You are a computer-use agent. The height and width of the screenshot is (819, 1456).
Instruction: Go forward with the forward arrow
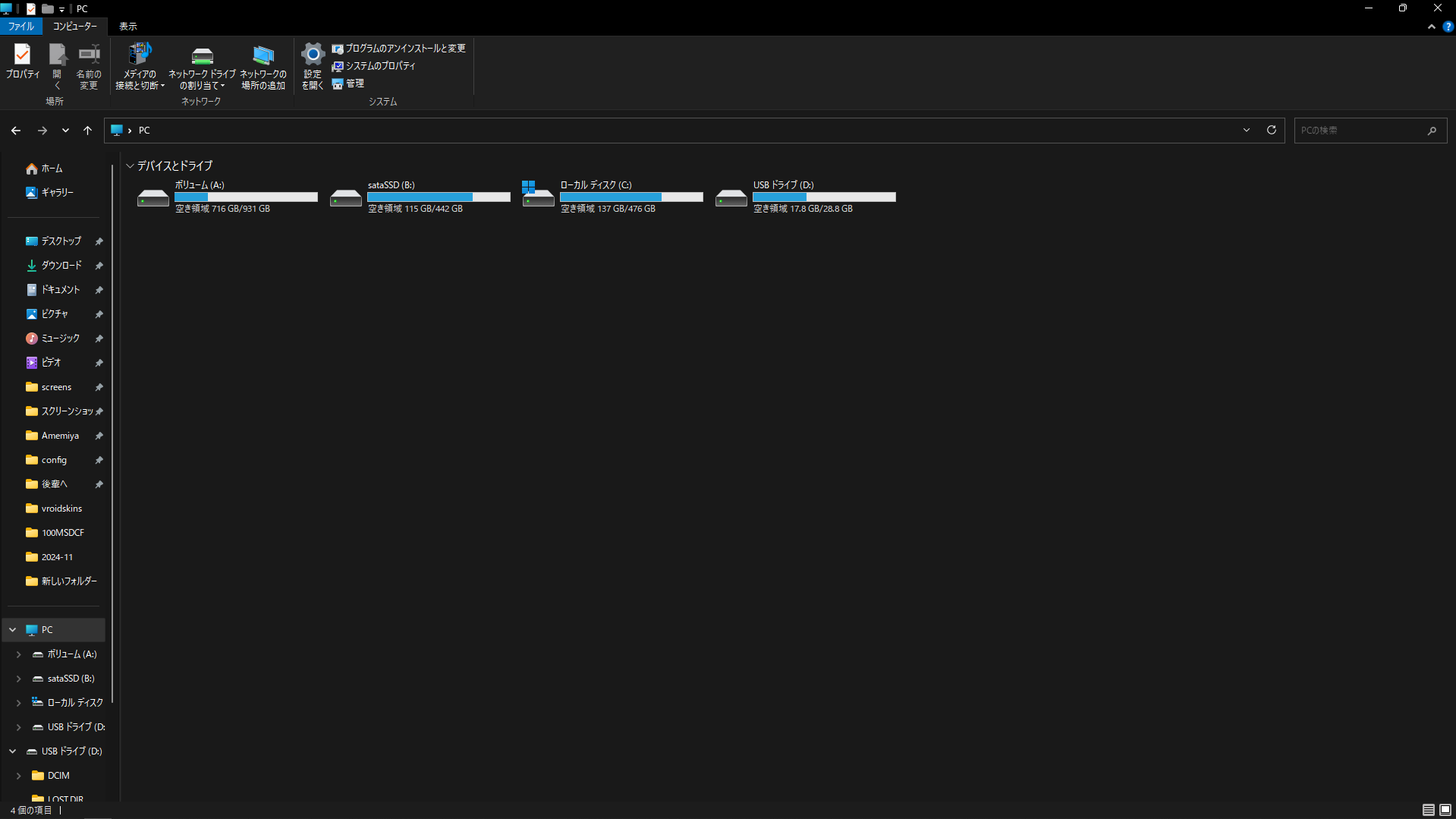click(x=42, y=131)
